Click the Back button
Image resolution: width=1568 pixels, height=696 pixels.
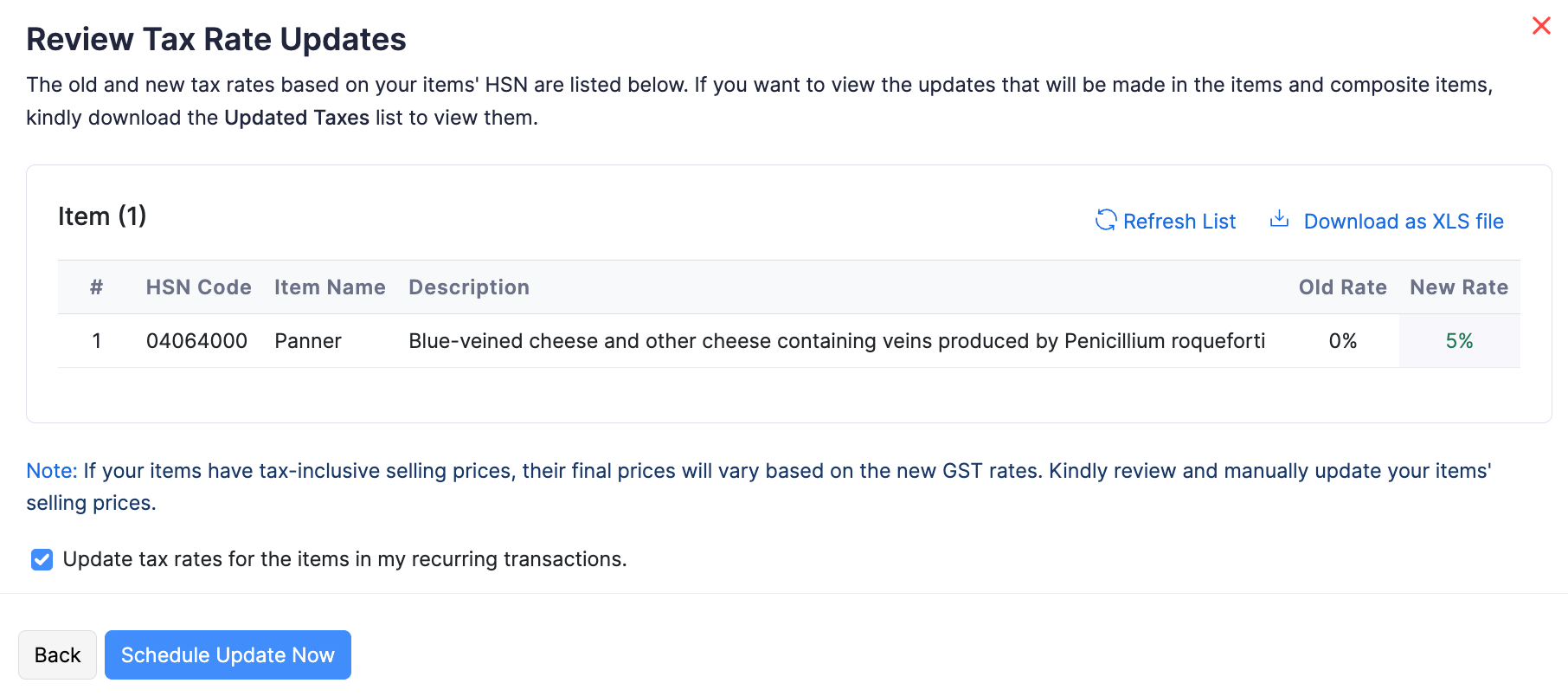[x=57, y=654]
